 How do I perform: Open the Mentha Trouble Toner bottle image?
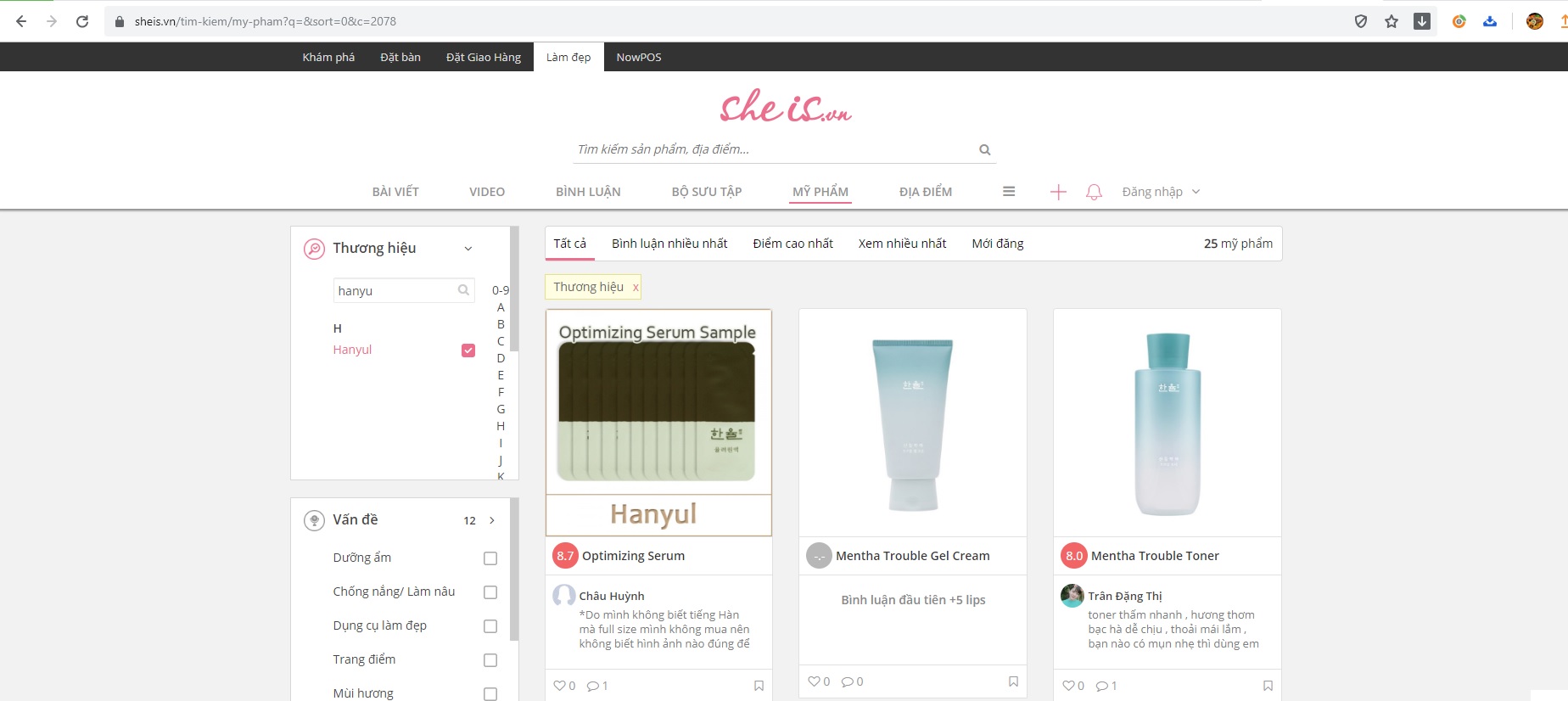[x=1168, y=423]
